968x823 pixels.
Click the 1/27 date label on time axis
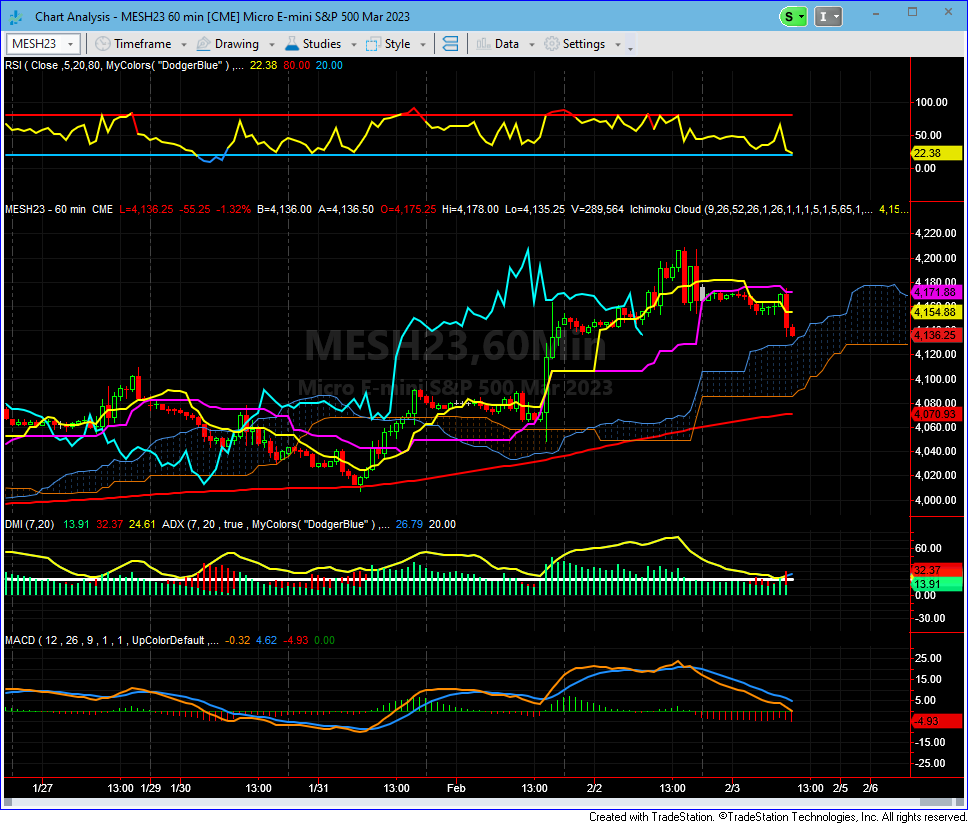[x=43, y=788]
